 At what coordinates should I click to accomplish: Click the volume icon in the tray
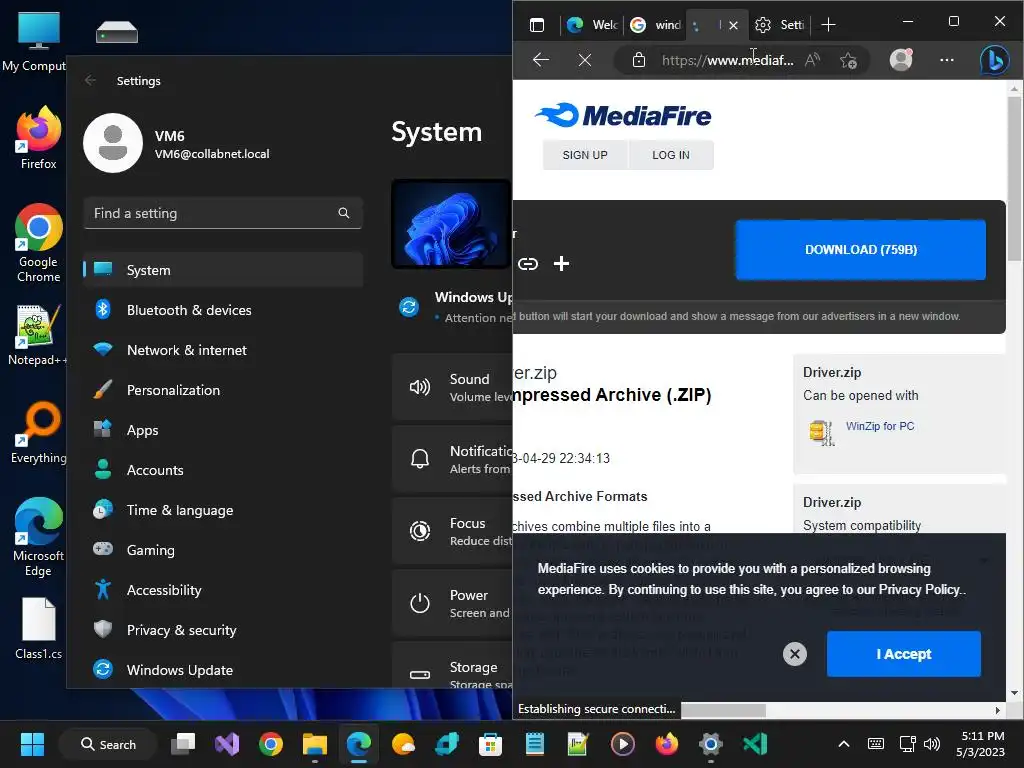[x=932, y=744]
